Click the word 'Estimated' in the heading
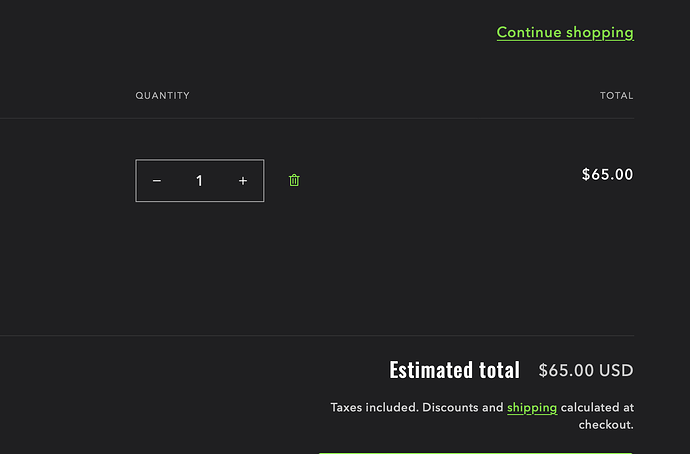Viewport: 690px width, 454px height. tap(430, 370)
